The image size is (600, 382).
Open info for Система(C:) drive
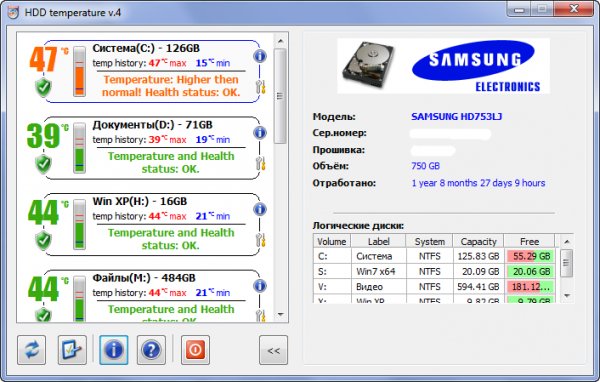coord(260,56)
